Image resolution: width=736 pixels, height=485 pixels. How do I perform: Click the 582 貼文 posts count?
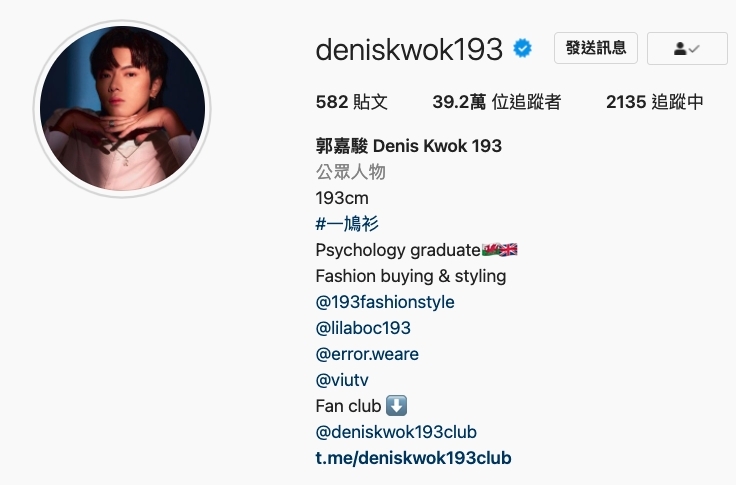(x=352, y=102)
